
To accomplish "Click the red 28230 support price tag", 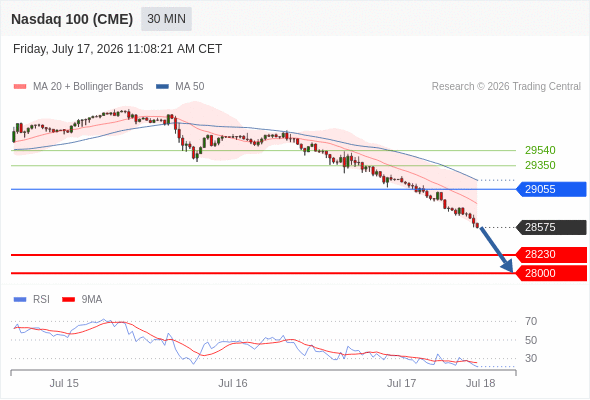I will 551,254.
